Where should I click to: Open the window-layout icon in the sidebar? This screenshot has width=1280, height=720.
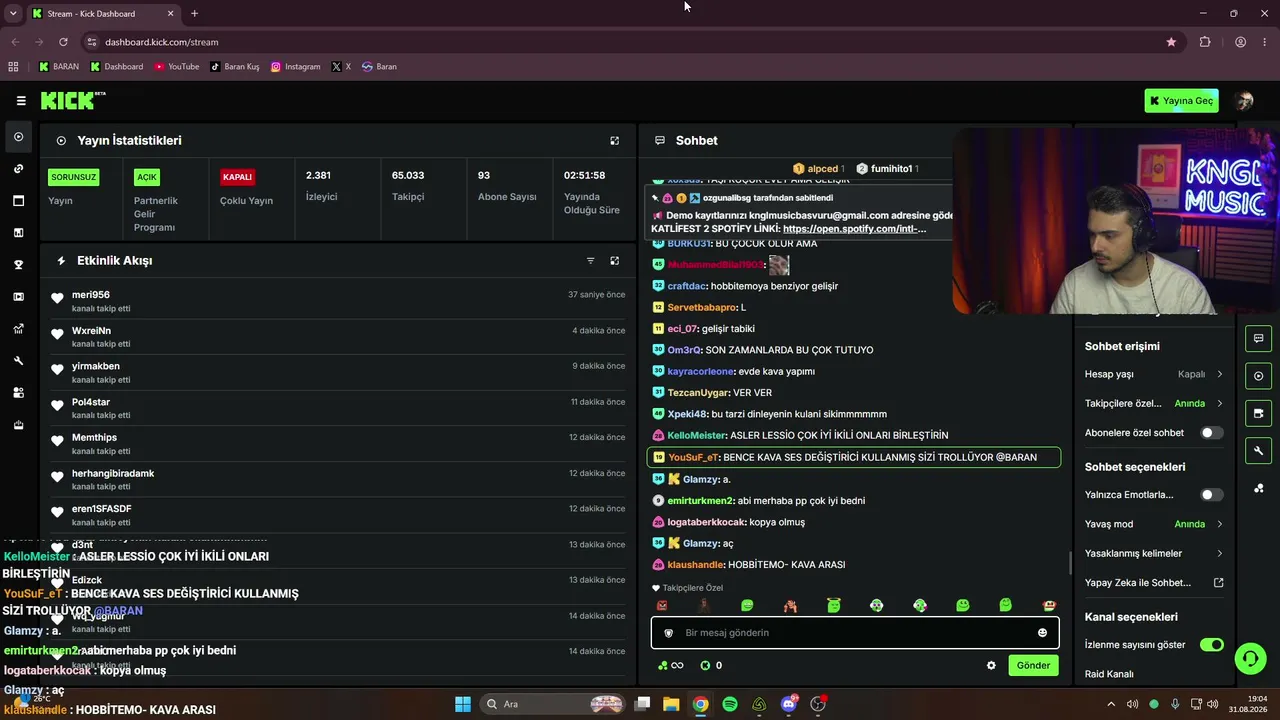click(x=18, y=201)
